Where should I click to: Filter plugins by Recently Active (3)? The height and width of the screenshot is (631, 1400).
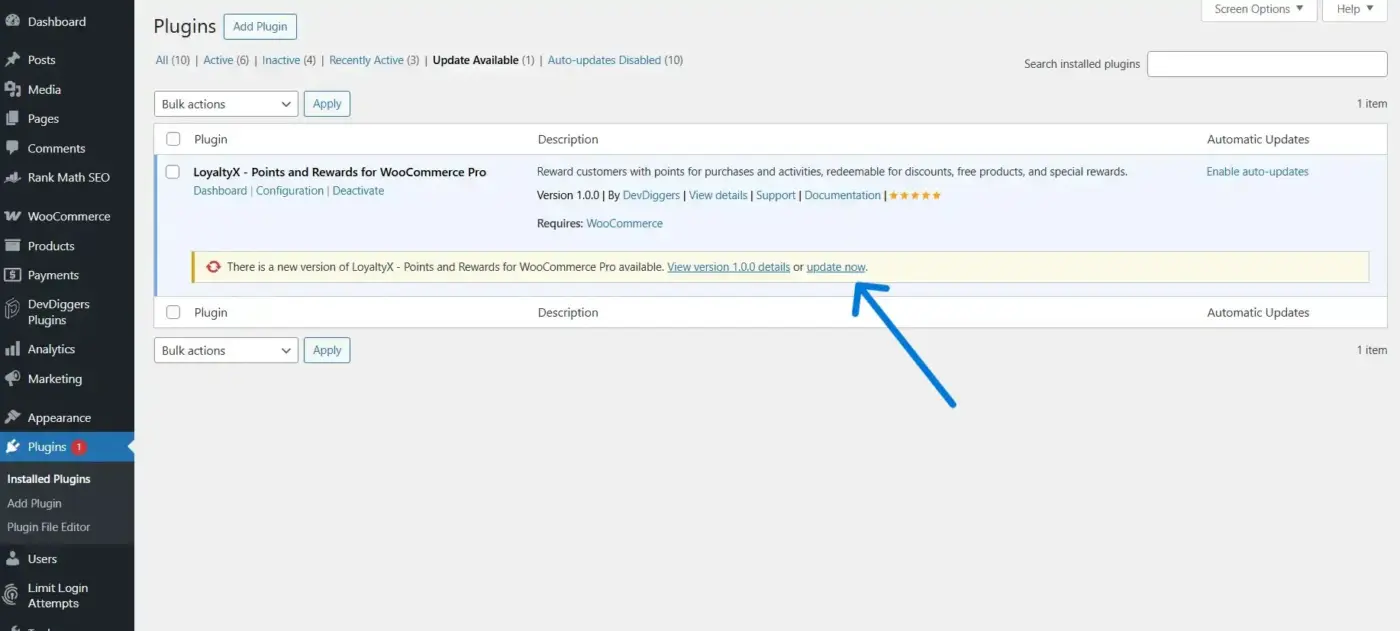coord(374,60)
